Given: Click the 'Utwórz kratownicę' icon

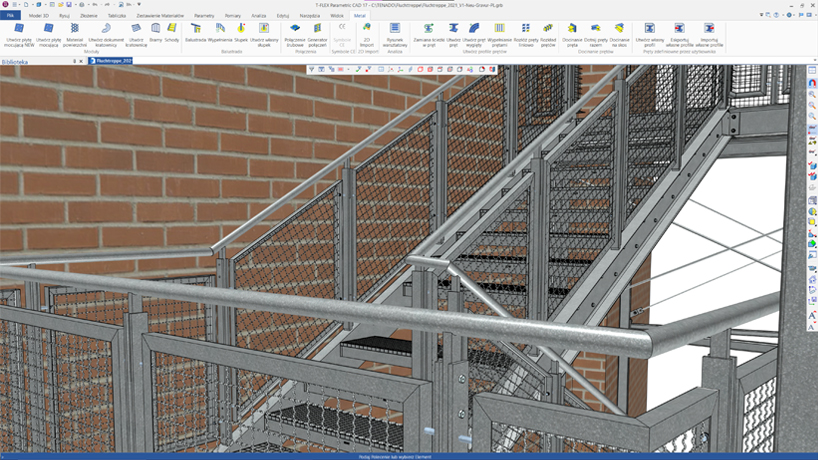Looking at the screenshot, I should [x=136, y=35].
